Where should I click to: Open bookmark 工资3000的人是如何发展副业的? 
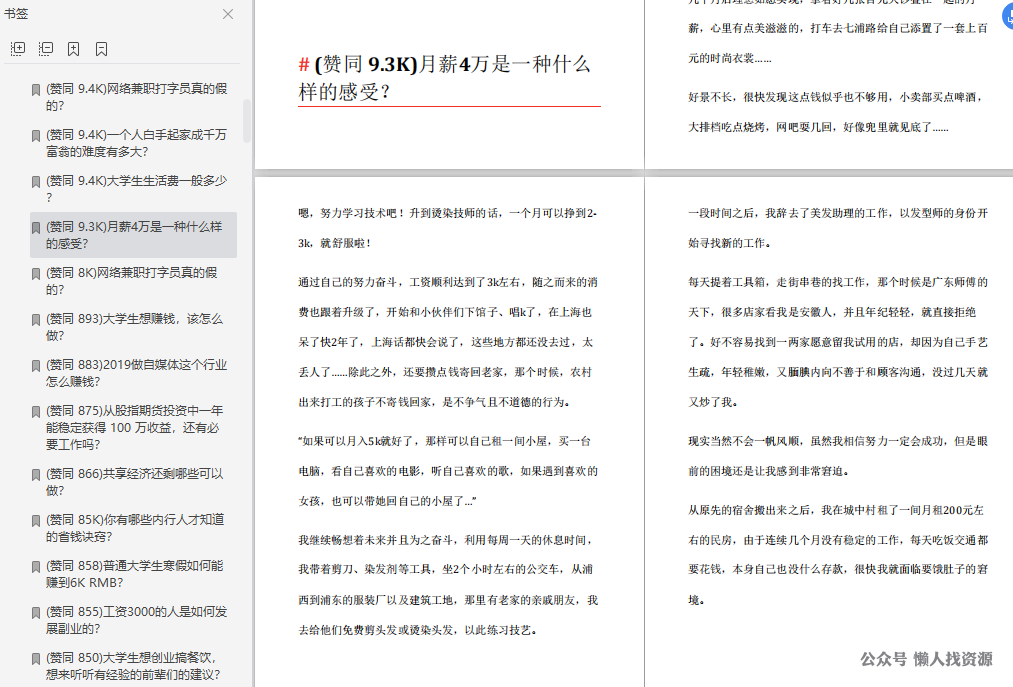(x=136, y=620)
